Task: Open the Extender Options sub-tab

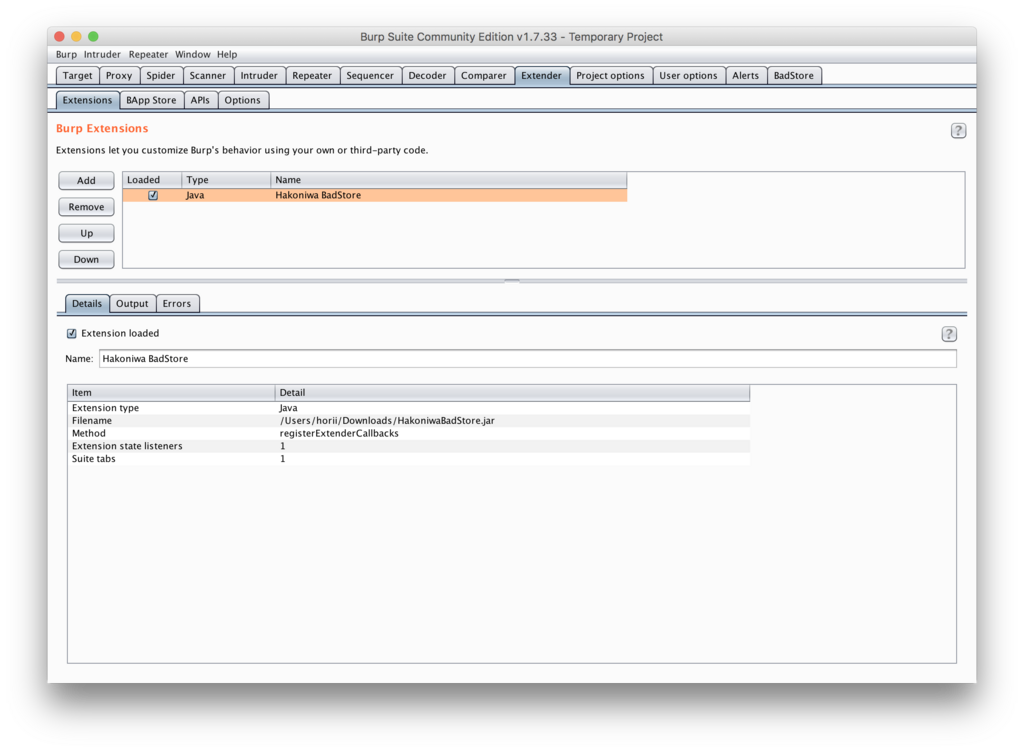Action: 242,101
